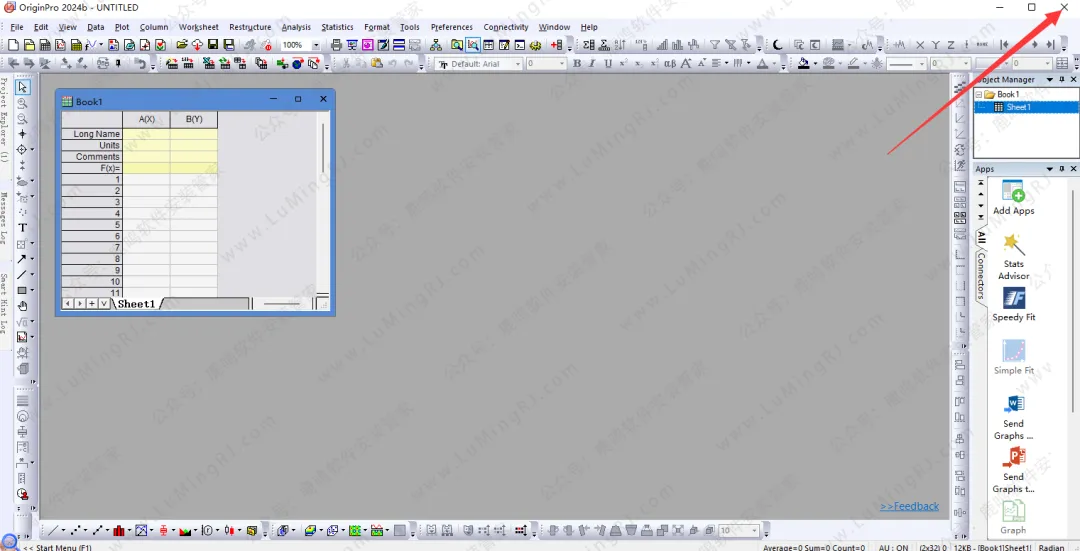Open the Default: Arial font dropdown
1080x551 pixels.
coord(518,64)
